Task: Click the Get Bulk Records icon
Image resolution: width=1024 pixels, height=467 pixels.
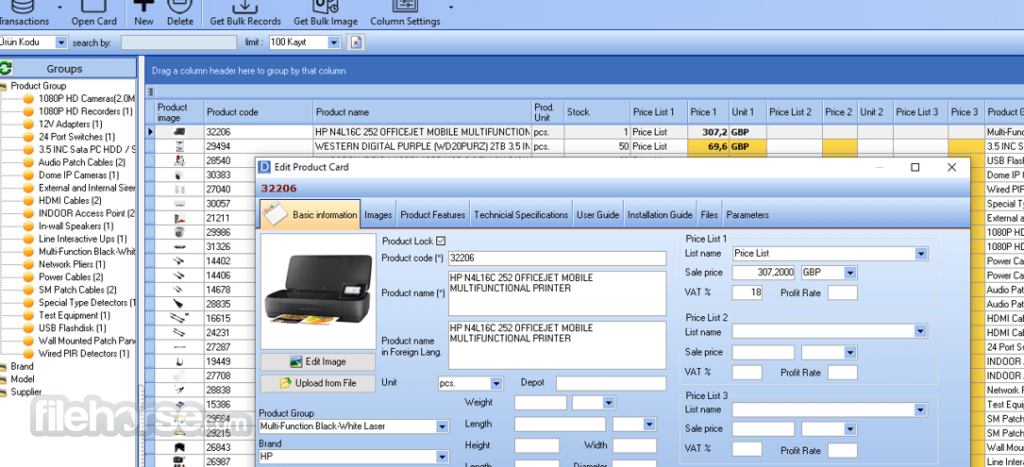Action: coord(245,6)
